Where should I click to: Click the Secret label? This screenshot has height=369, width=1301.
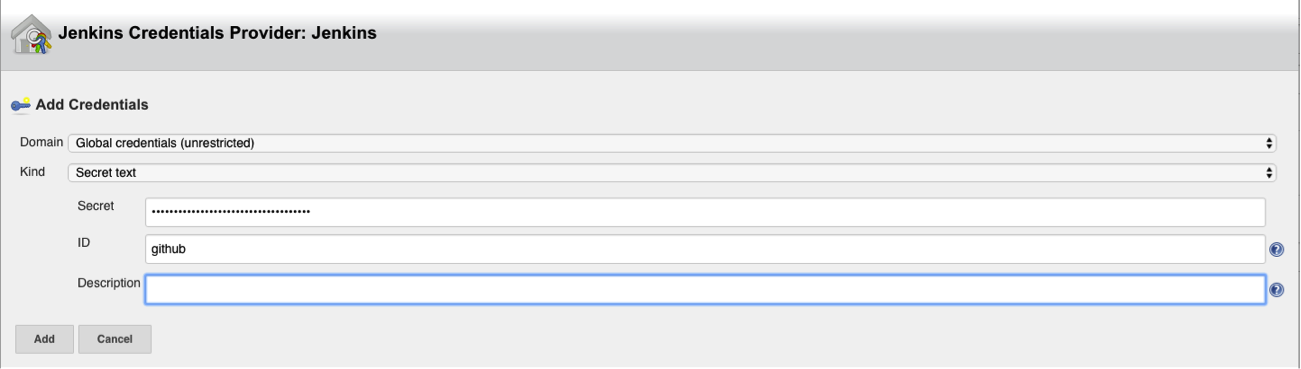point(96,206)
